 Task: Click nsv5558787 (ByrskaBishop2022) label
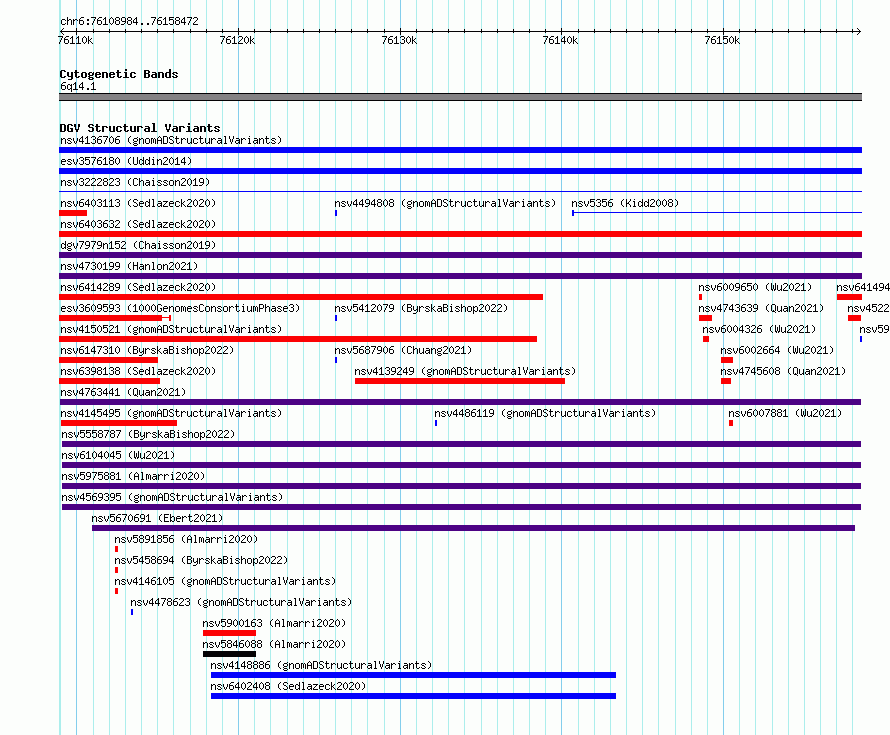point(148,434)
